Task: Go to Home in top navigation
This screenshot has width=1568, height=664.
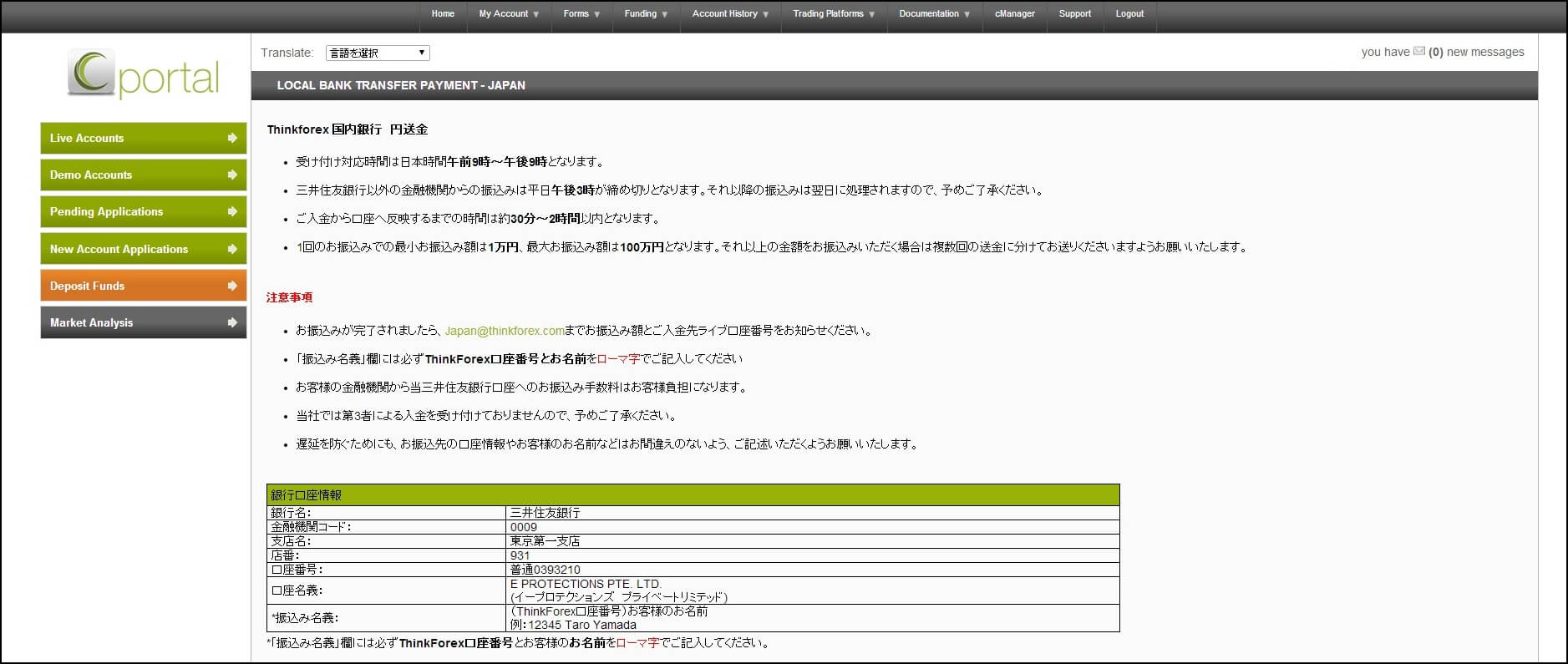Action: pos(443,13)
